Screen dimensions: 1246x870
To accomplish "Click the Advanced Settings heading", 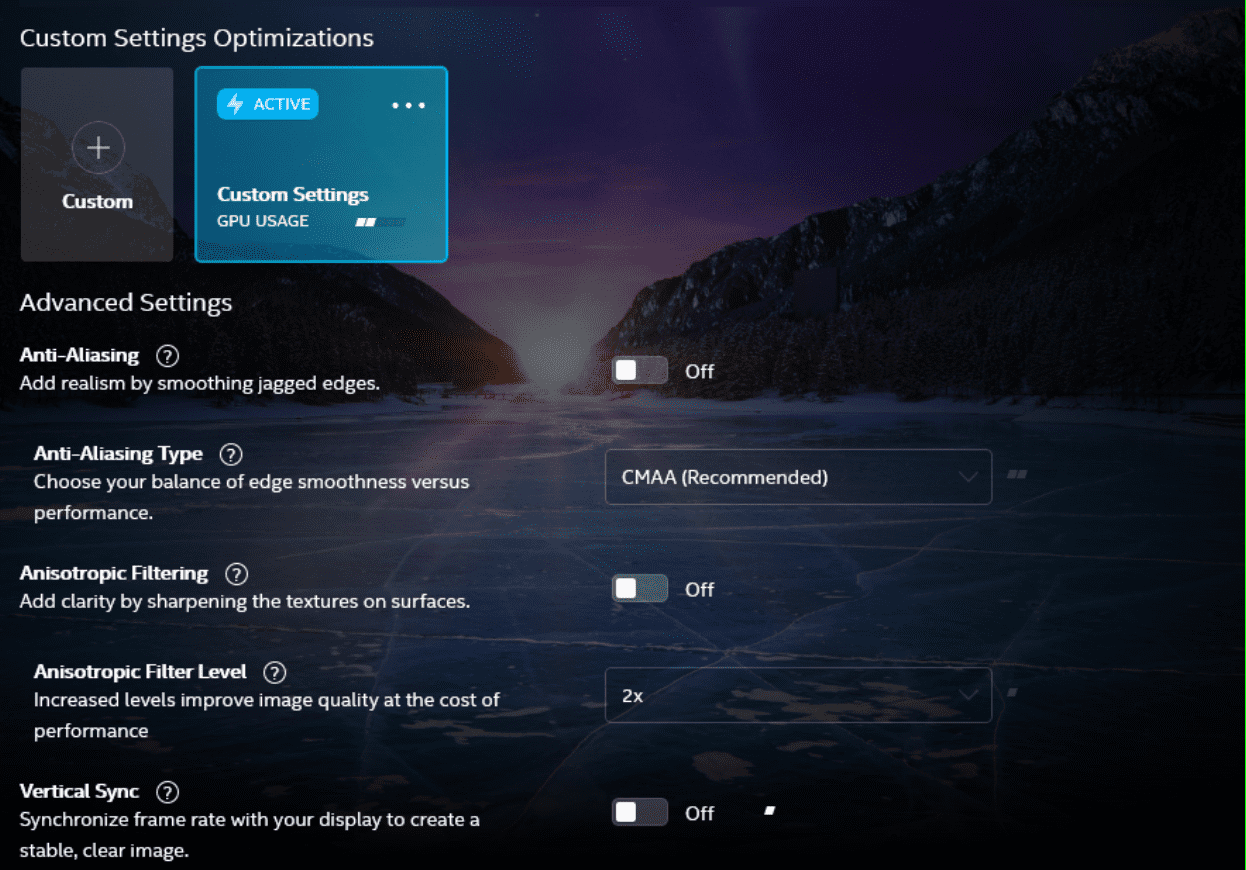I will coord(125,302).
